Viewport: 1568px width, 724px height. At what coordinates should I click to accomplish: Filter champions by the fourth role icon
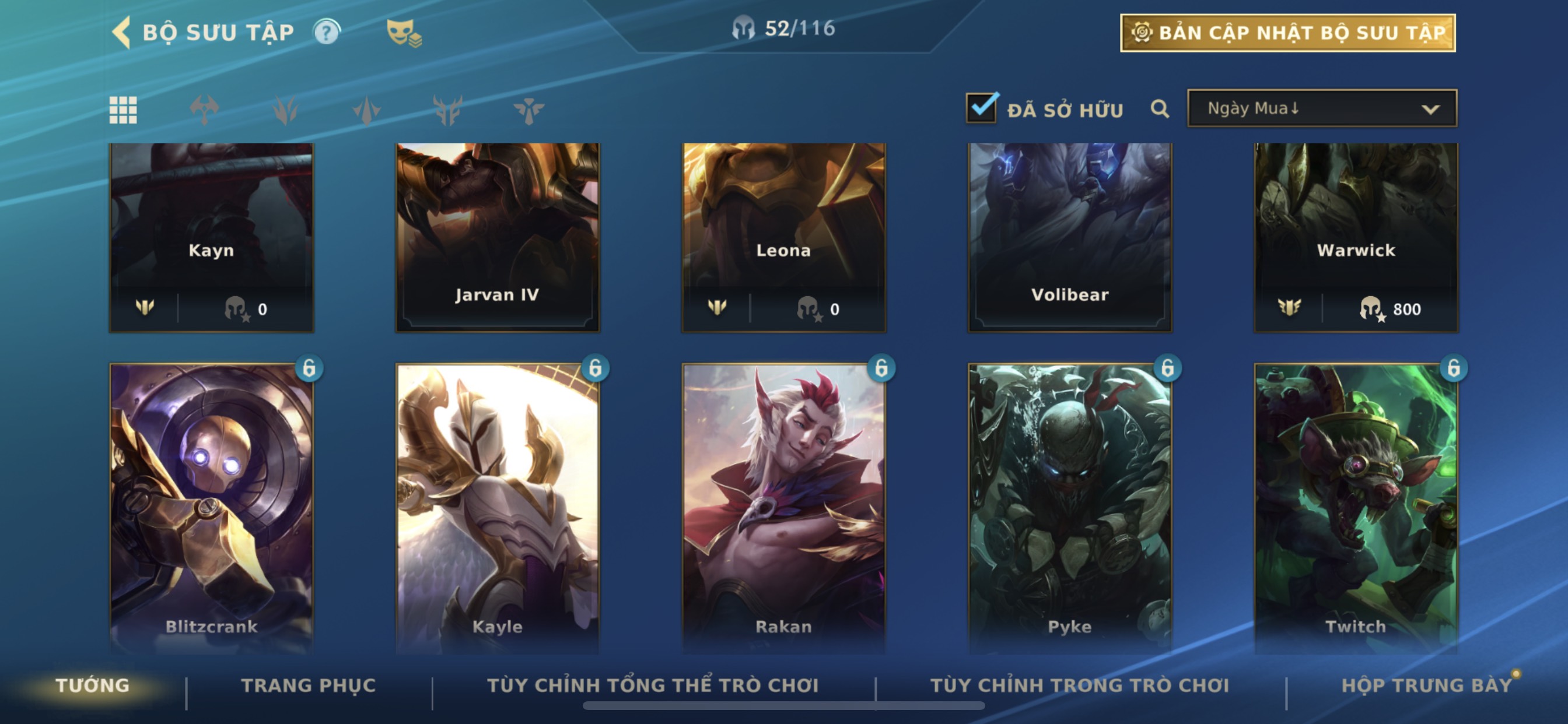(447, 110)
